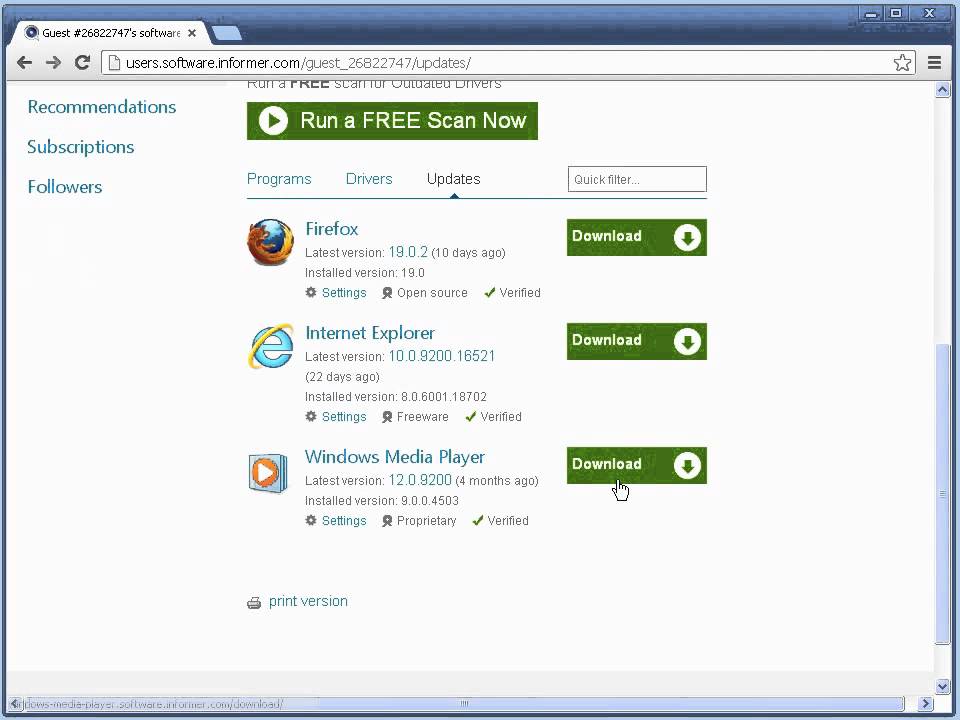
Task: Reload the page with the refresh icon
Action: click(x=82, y=62)
